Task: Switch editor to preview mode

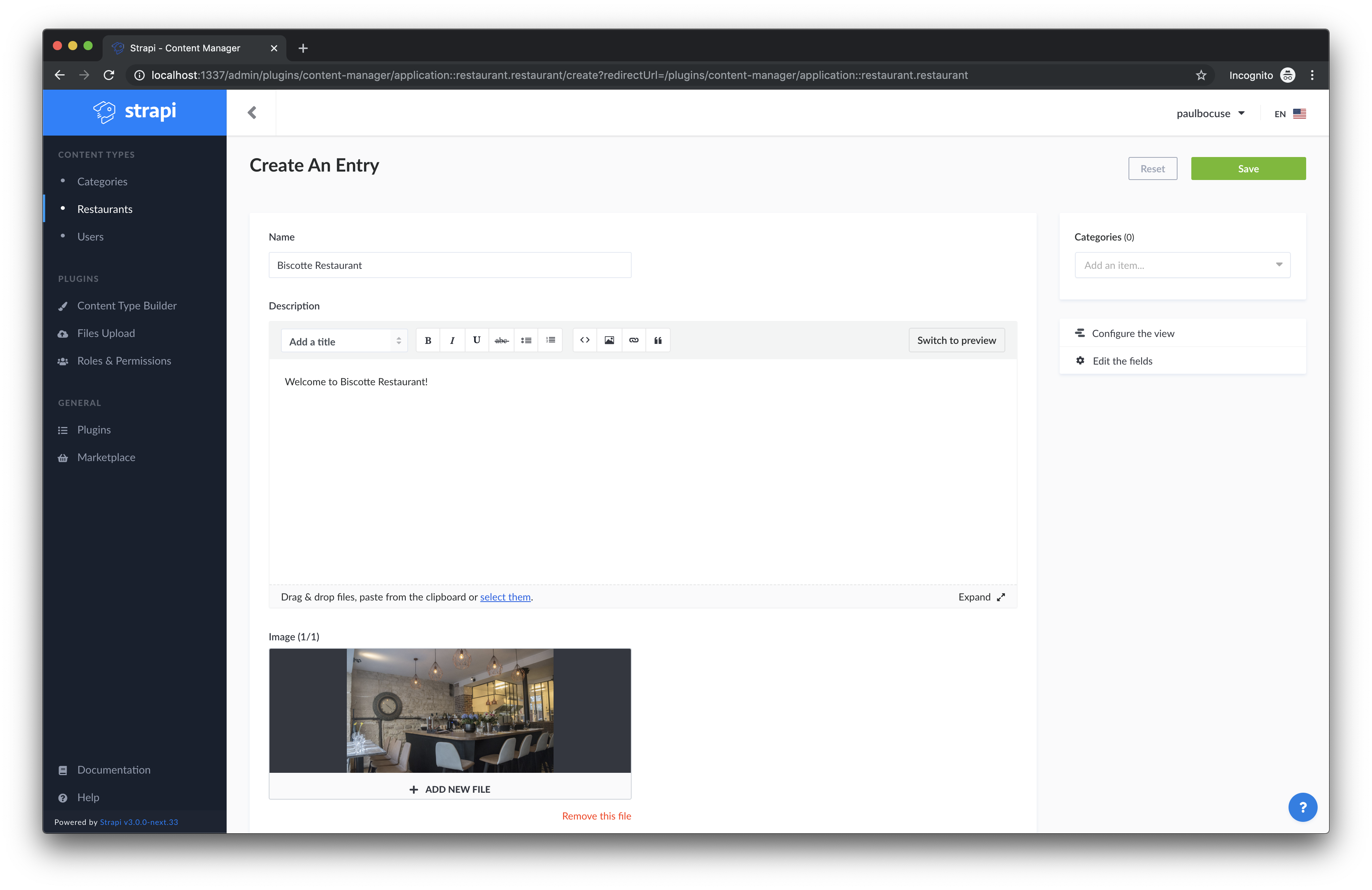Action: tap(956, 340)
